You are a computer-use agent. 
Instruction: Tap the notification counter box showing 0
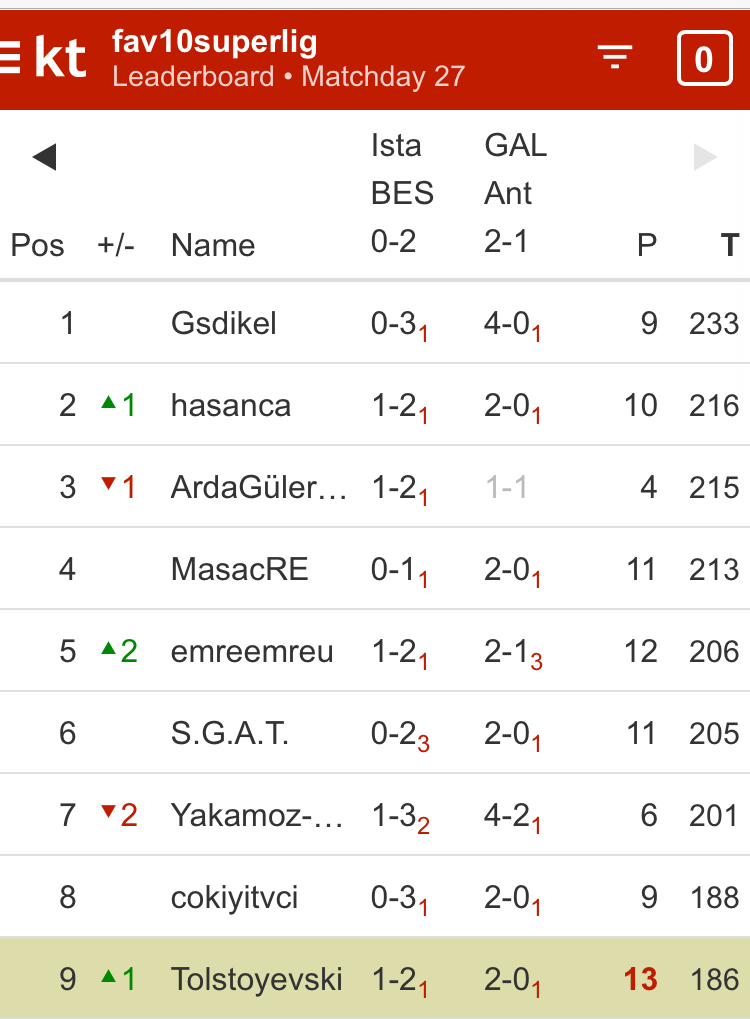704,59
